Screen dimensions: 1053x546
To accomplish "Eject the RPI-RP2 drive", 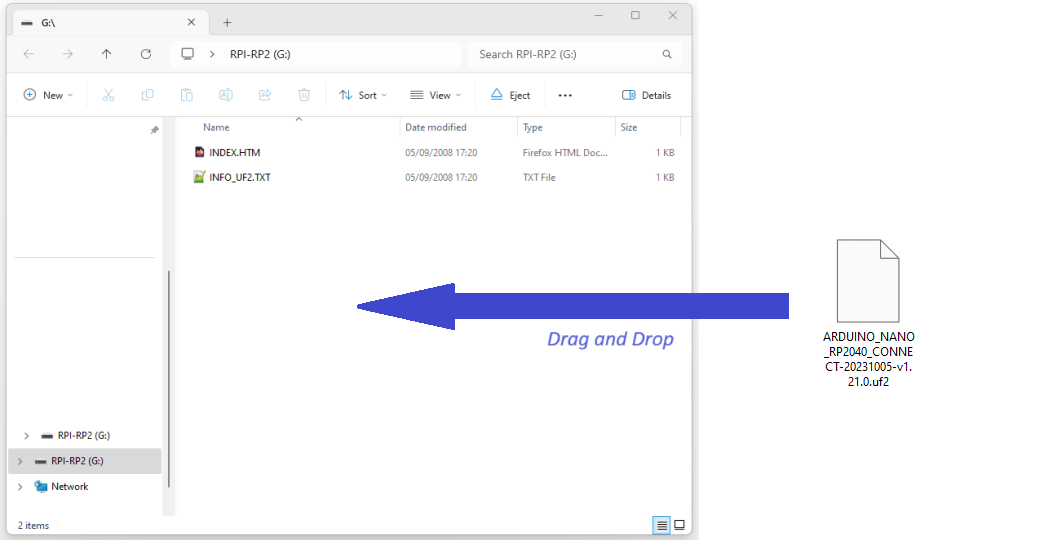I will (510, 95).
